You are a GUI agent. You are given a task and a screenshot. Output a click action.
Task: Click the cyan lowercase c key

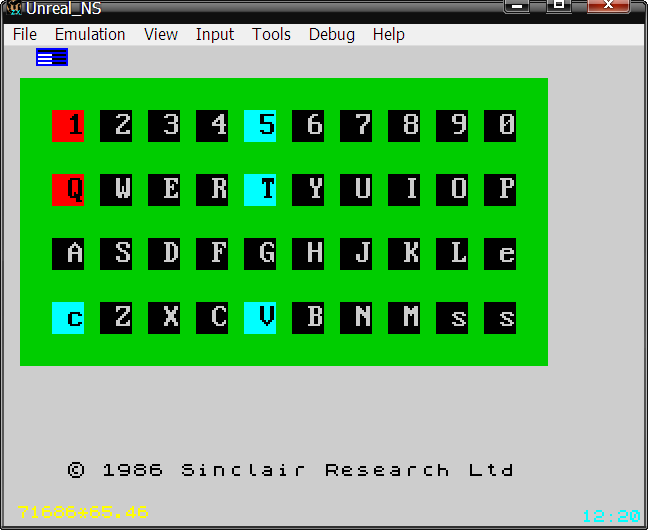(68, 318)
